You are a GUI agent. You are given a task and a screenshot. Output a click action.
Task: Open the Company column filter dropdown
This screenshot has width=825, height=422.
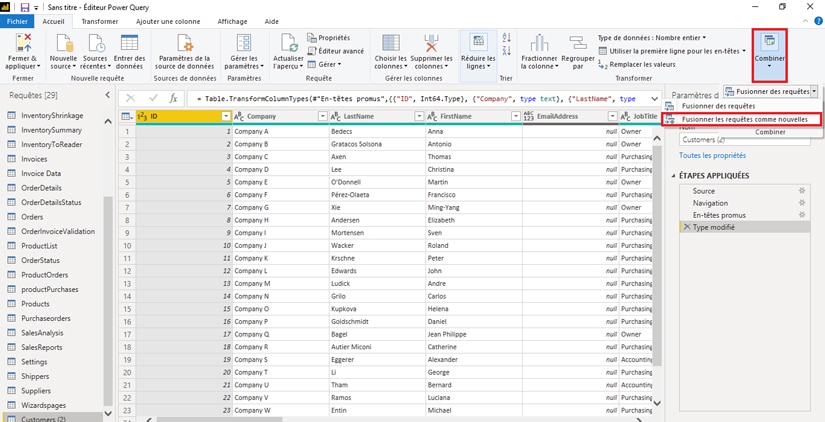322,117
